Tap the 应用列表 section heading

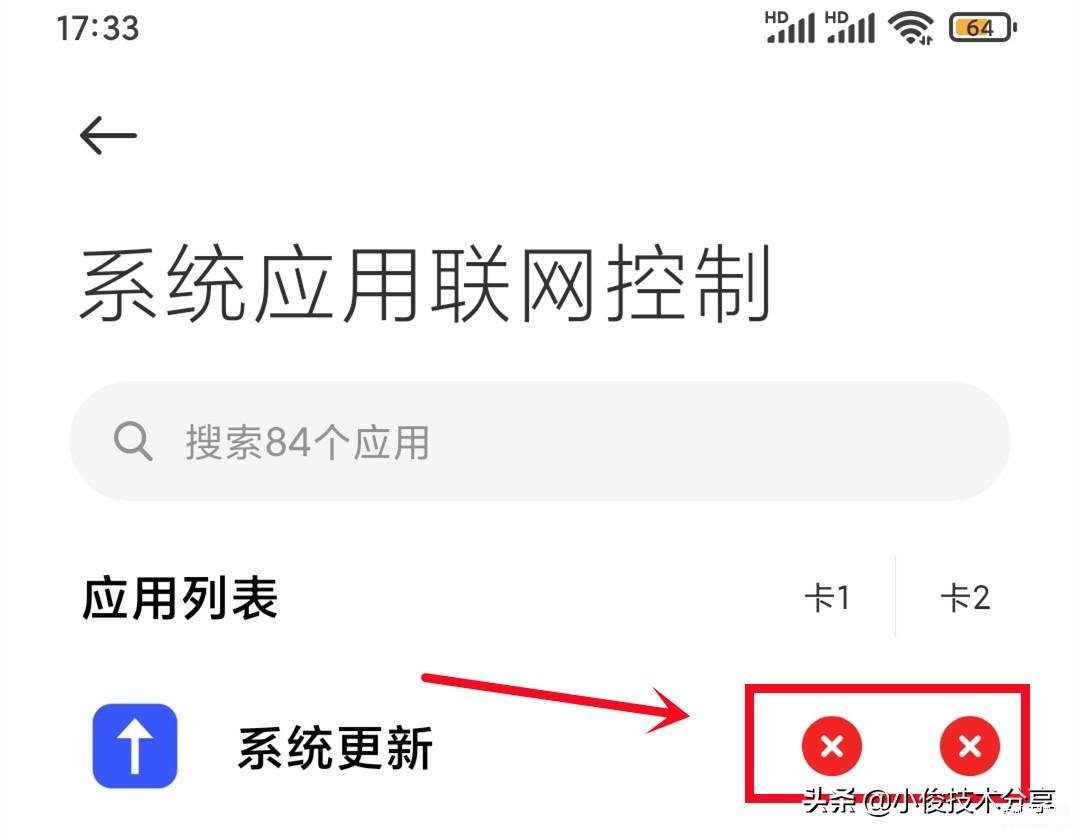click(180, 598)
